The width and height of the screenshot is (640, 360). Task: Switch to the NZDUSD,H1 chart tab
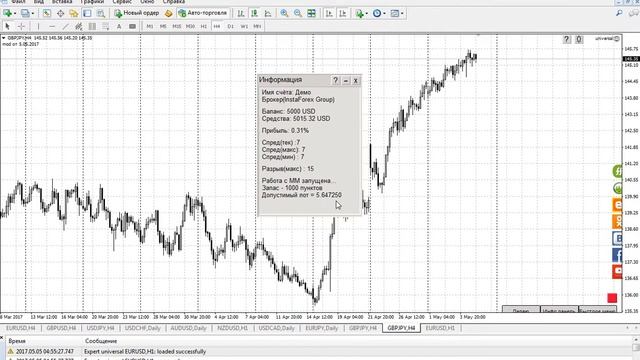pyautogui.click(x=233, y=328)
